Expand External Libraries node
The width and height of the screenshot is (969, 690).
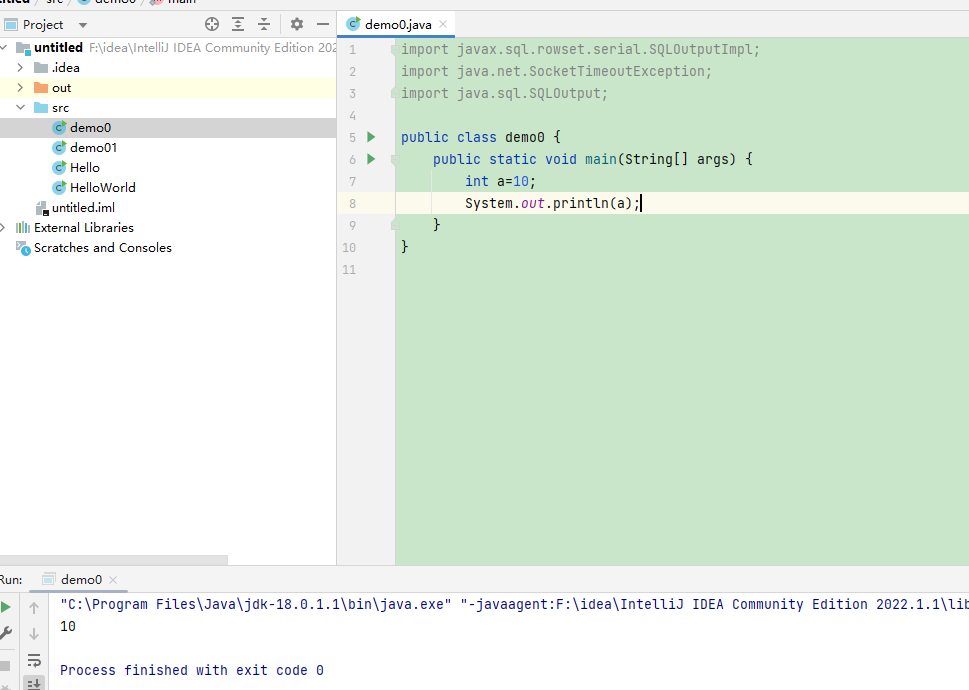pyautogui.click(x=3, y=227)
